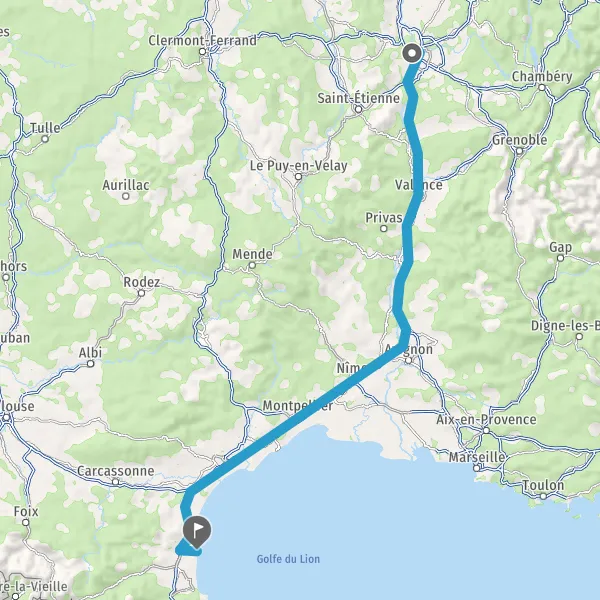Click the Golfe du Lion label

coord(288,559)
